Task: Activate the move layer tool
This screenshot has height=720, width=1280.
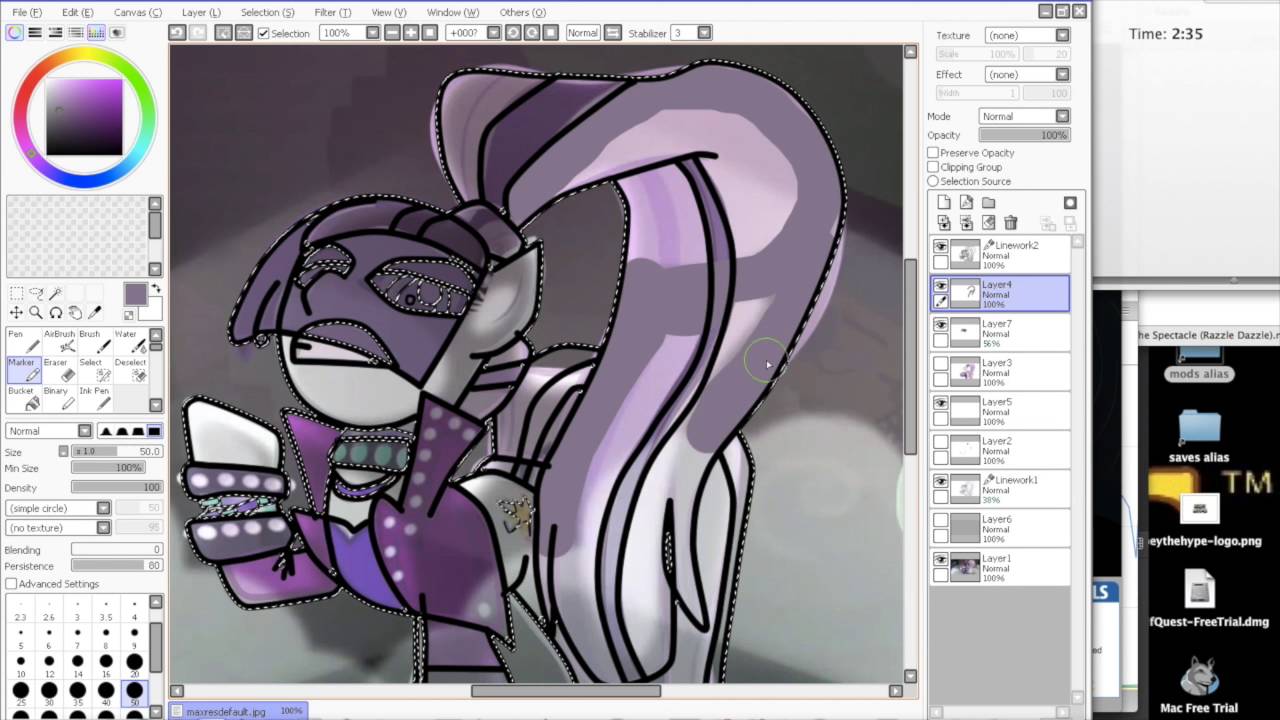Action: coord(17,313)
